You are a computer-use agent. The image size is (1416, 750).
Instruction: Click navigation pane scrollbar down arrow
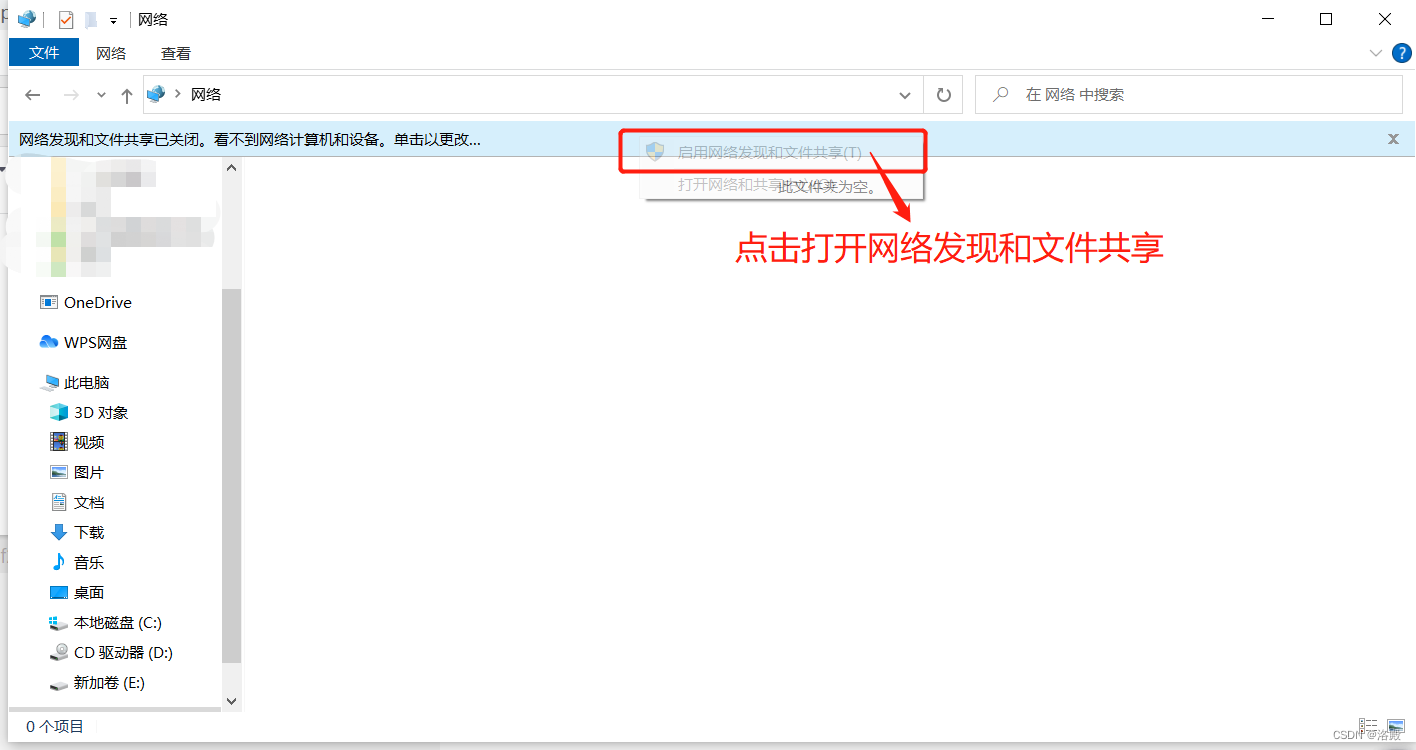[x=232, y=702]
